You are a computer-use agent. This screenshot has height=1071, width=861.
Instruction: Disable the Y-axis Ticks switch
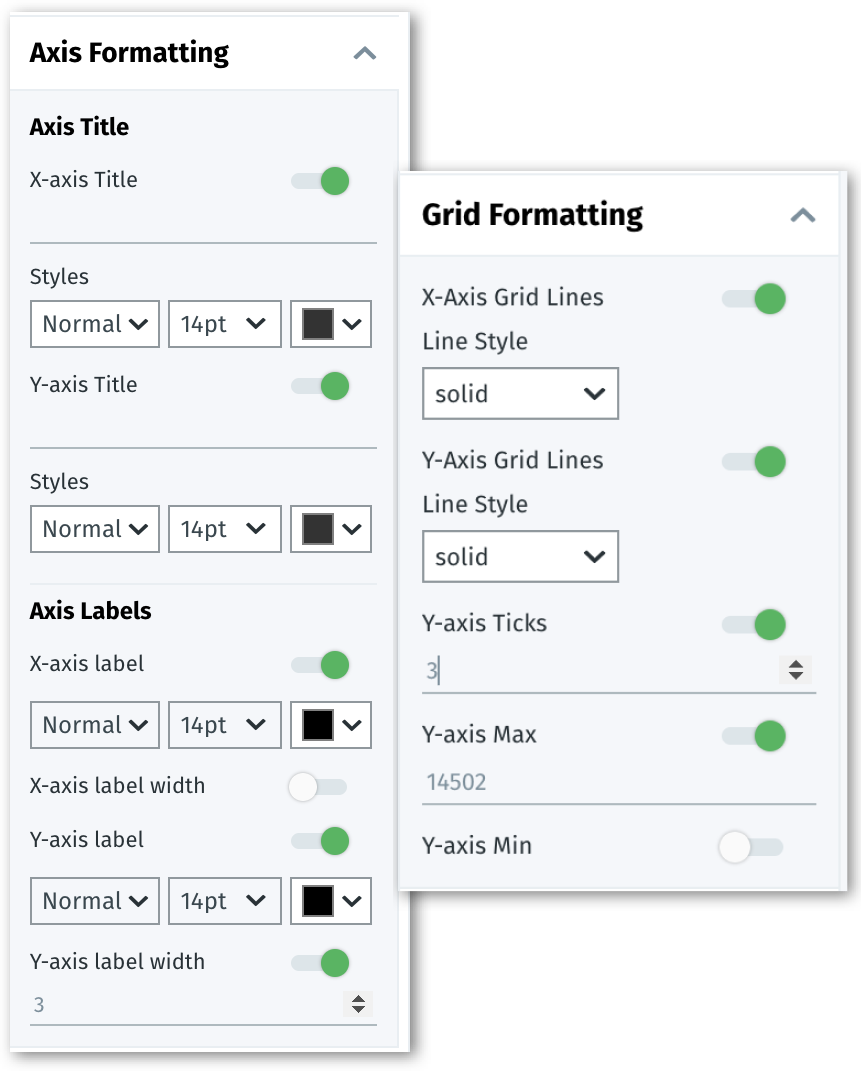[755, 625]
